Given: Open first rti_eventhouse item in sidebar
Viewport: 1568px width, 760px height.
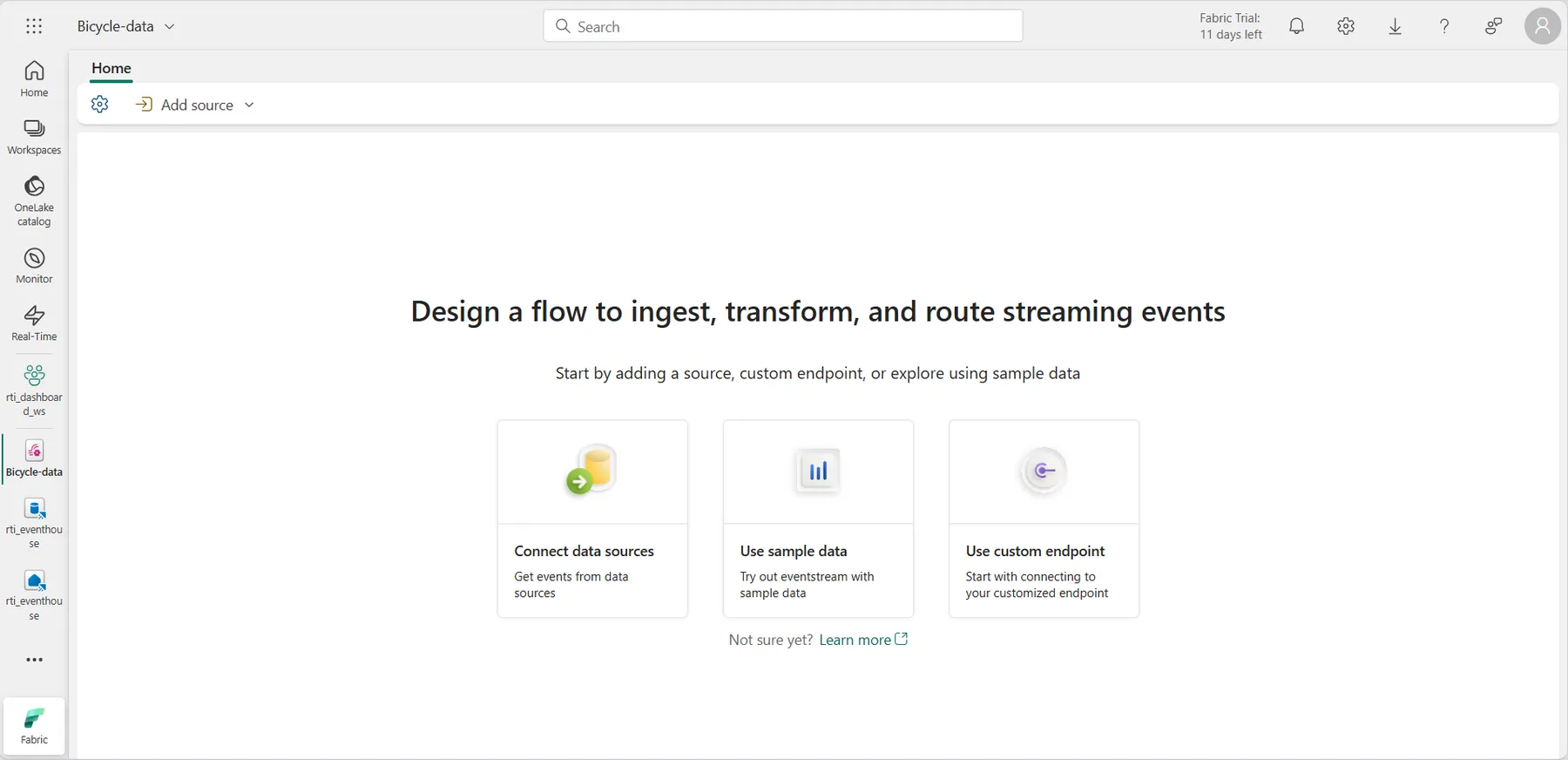Looking at the screenshot, I should pos(34,523).
